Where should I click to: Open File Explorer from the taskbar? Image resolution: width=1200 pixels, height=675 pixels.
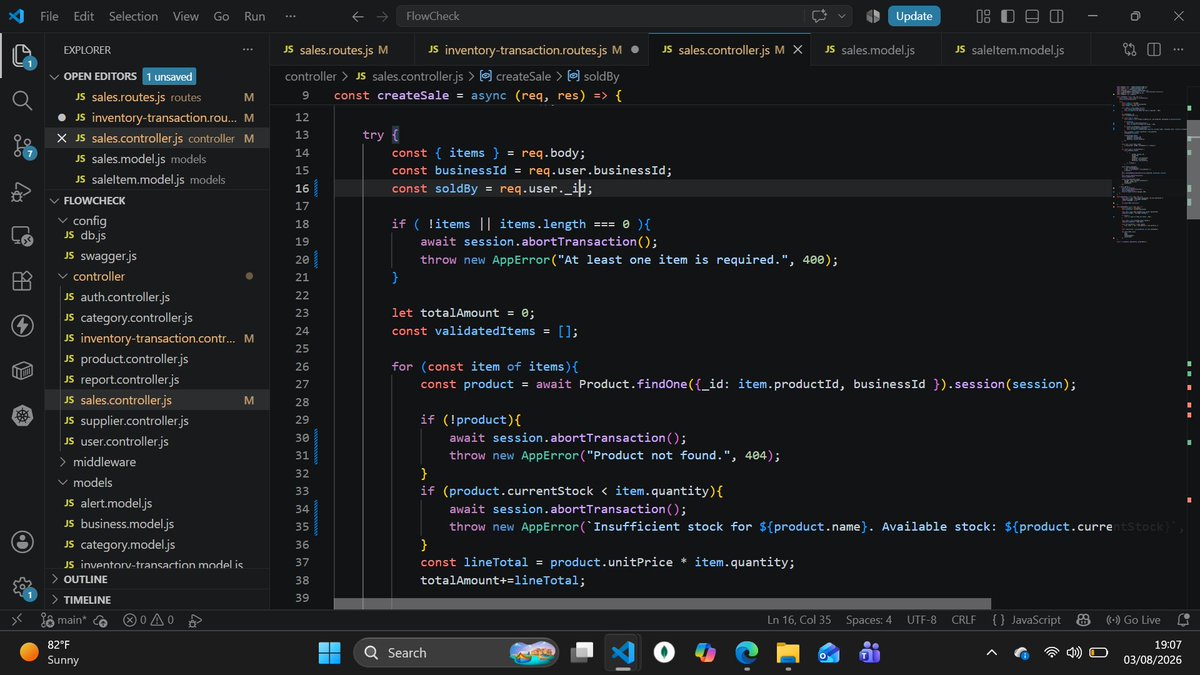(788, 652)
